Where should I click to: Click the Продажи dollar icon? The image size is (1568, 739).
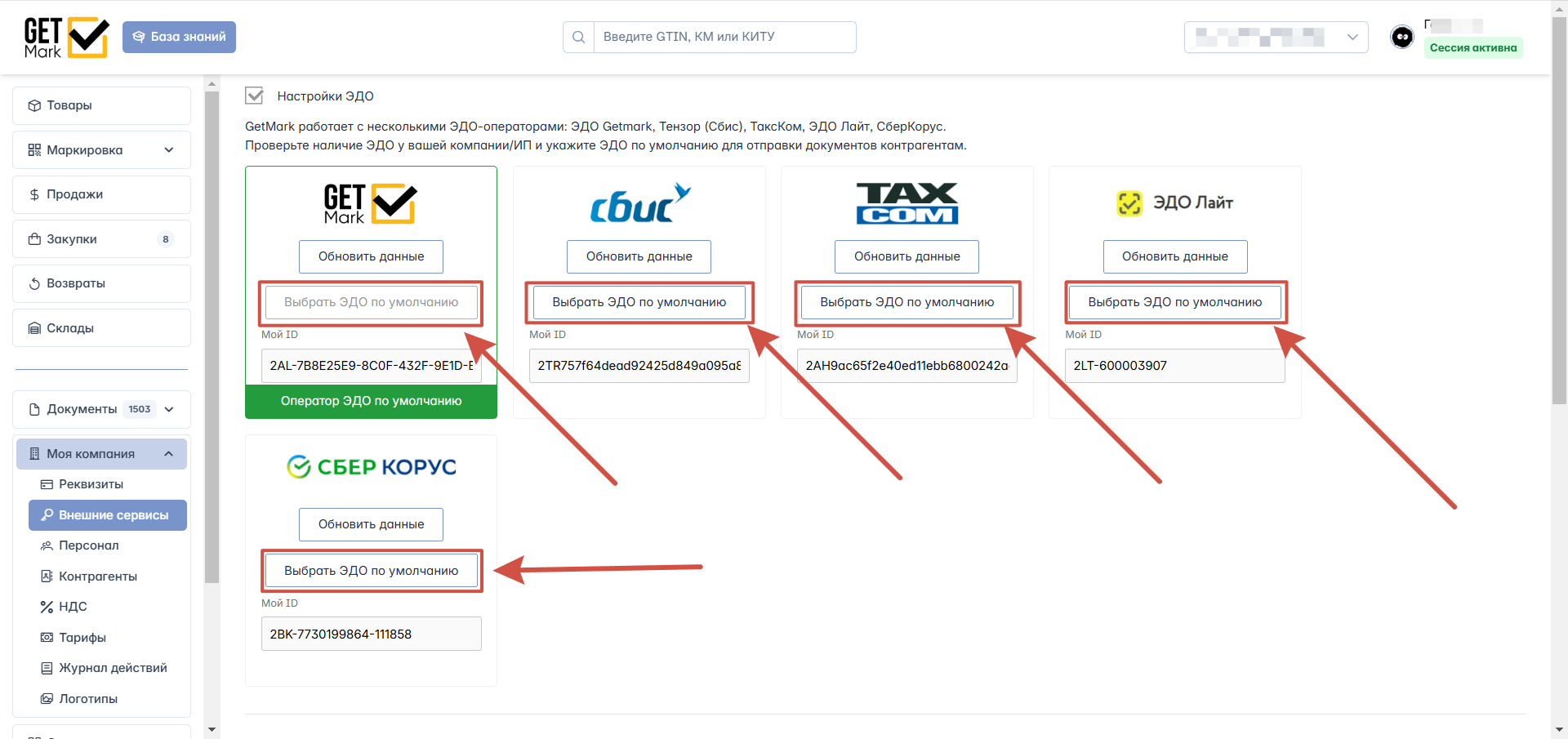point(34,194)
